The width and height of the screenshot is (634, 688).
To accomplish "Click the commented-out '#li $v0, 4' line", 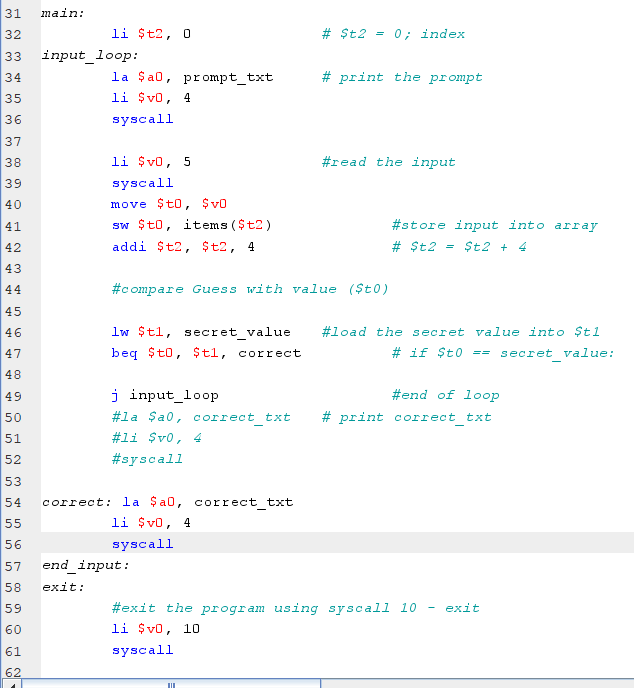I will (x=157, y=438).
